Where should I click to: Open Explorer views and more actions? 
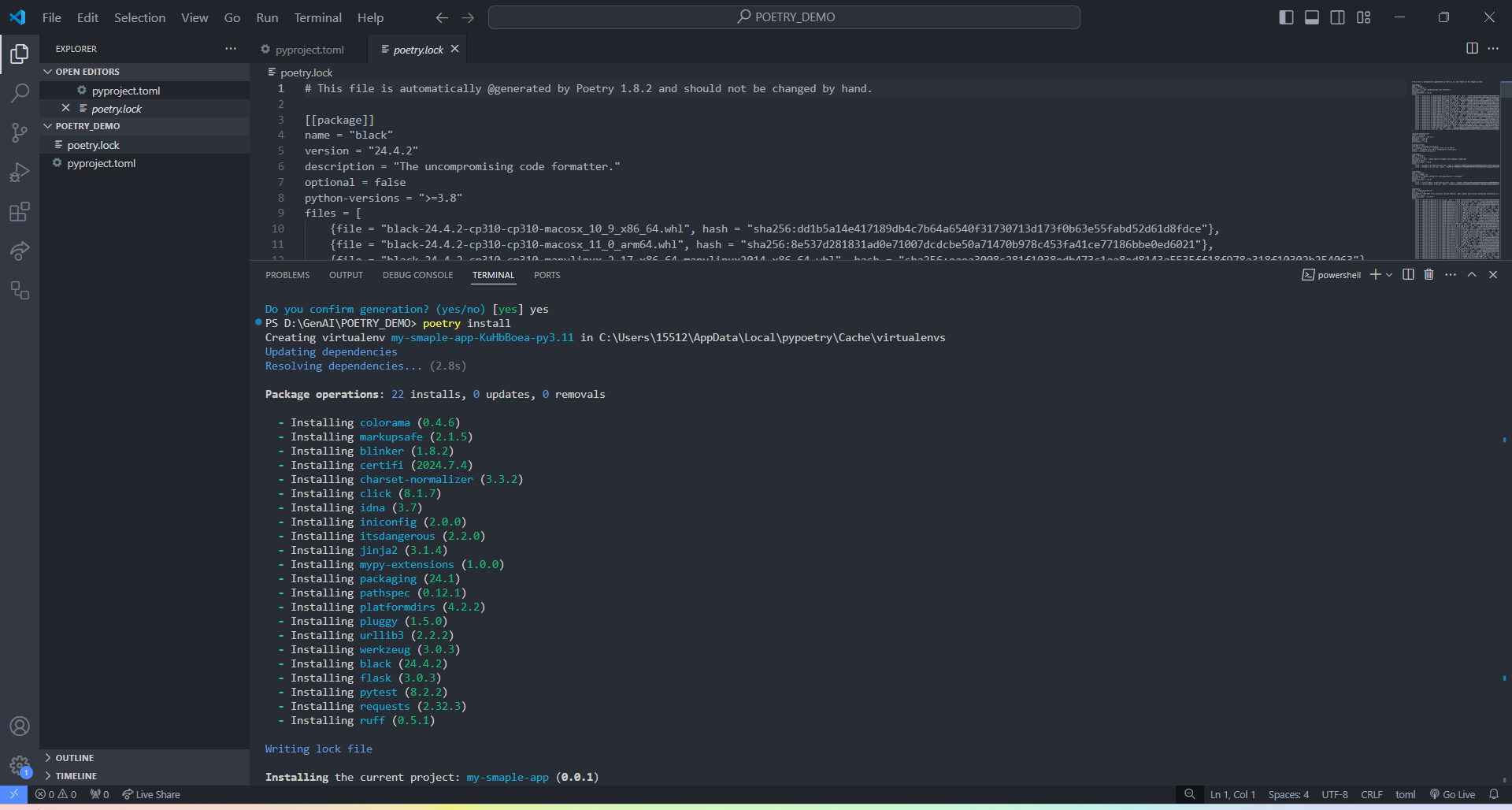coord(231,48)
